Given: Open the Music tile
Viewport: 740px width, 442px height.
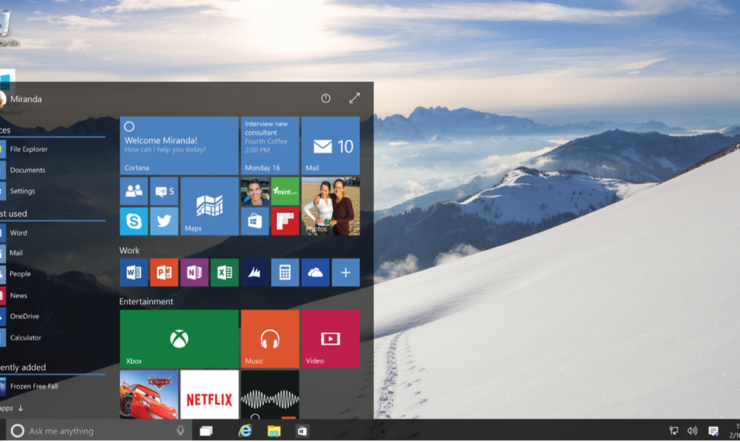Looking at the screenshot, I should tap(269, 339).
